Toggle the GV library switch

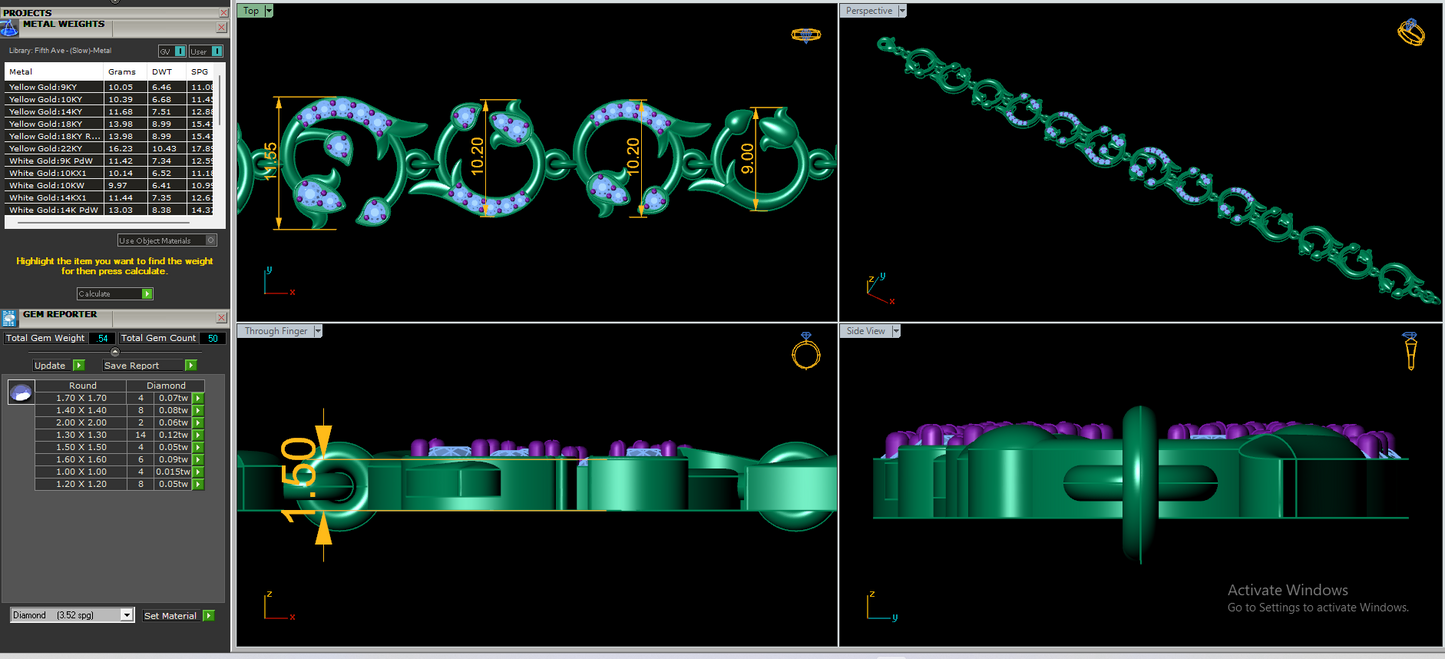[171, 51]
